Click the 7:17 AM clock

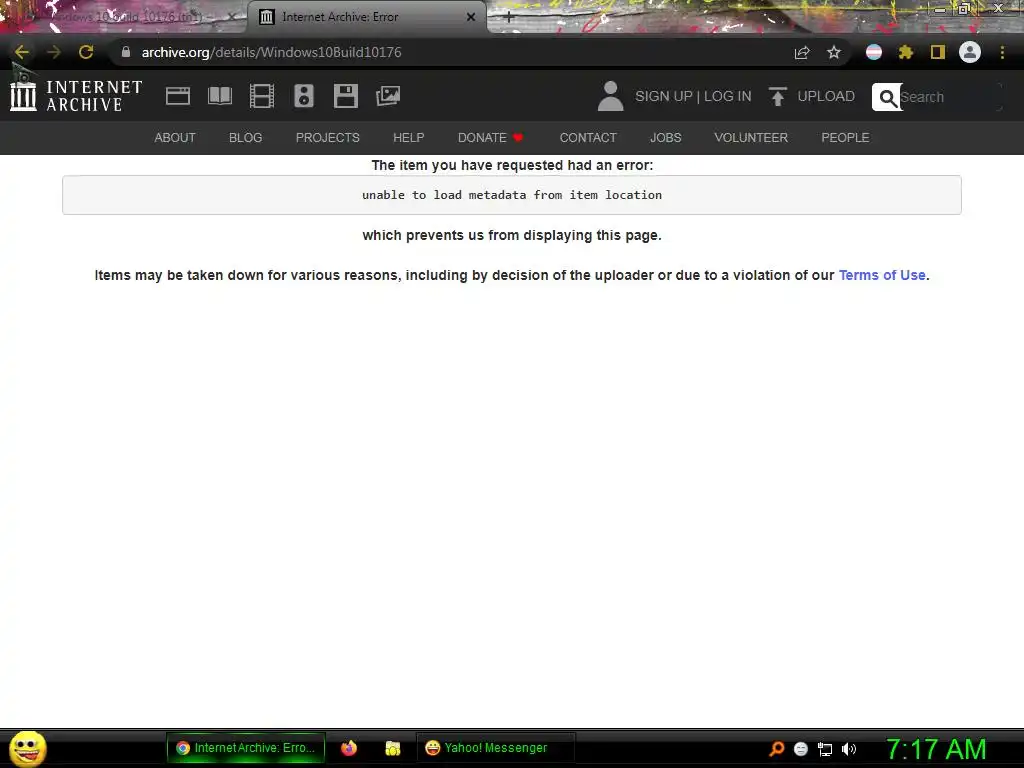click(x=936, y=749)
